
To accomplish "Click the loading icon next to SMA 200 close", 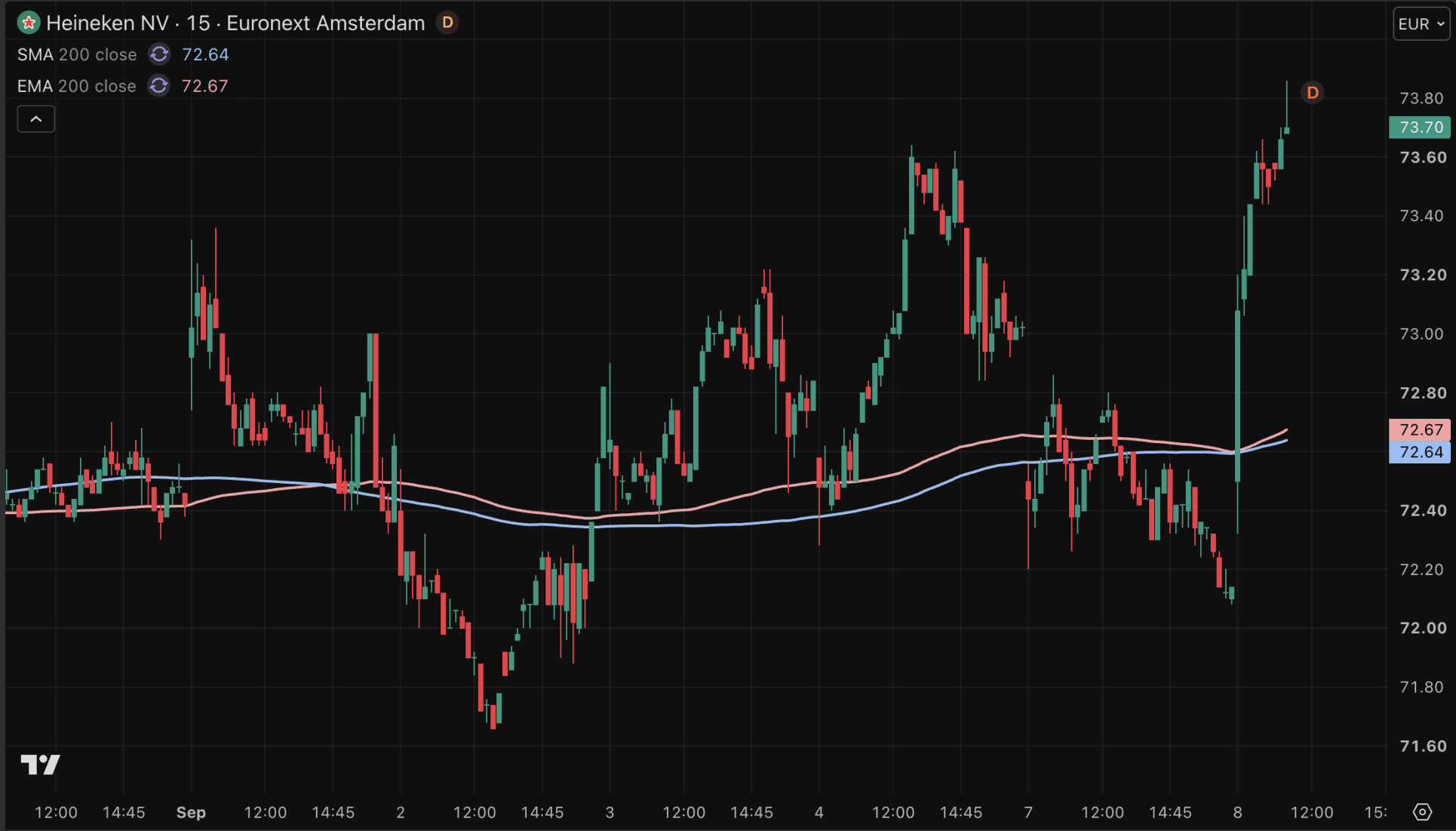I will [159, 54].
